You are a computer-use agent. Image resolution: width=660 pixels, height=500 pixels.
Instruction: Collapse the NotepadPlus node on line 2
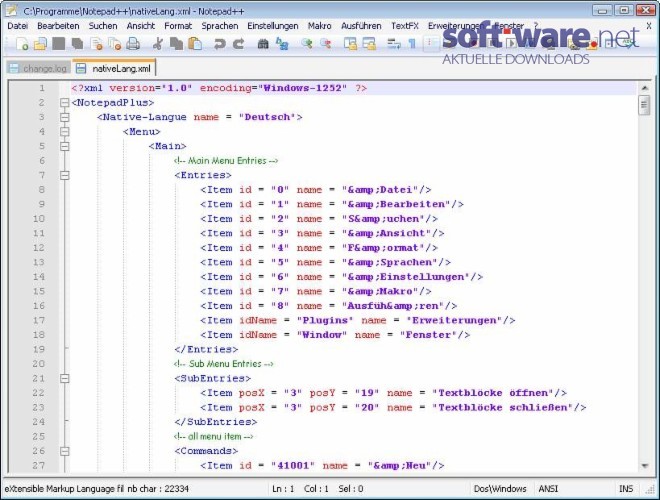[64, 103]
